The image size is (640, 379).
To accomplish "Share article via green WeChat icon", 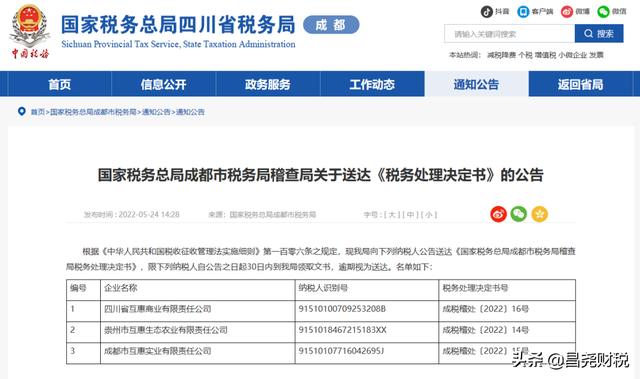I will coord(519,214).
